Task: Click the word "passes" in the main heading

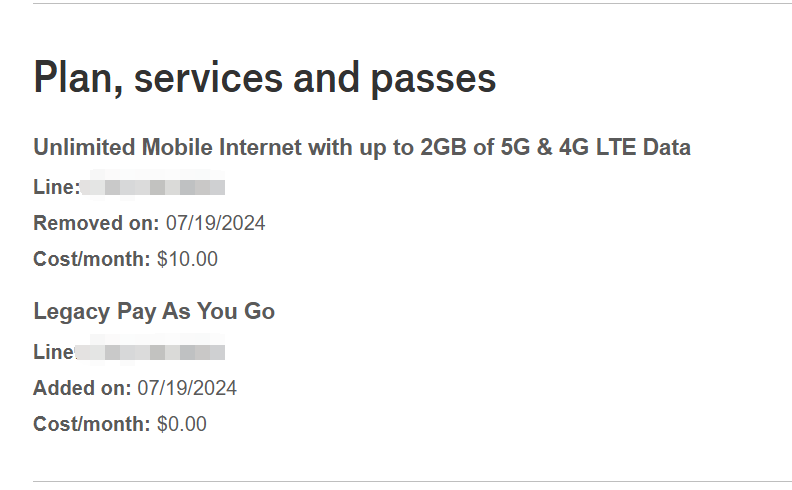Action: click(x=433, y=80)
